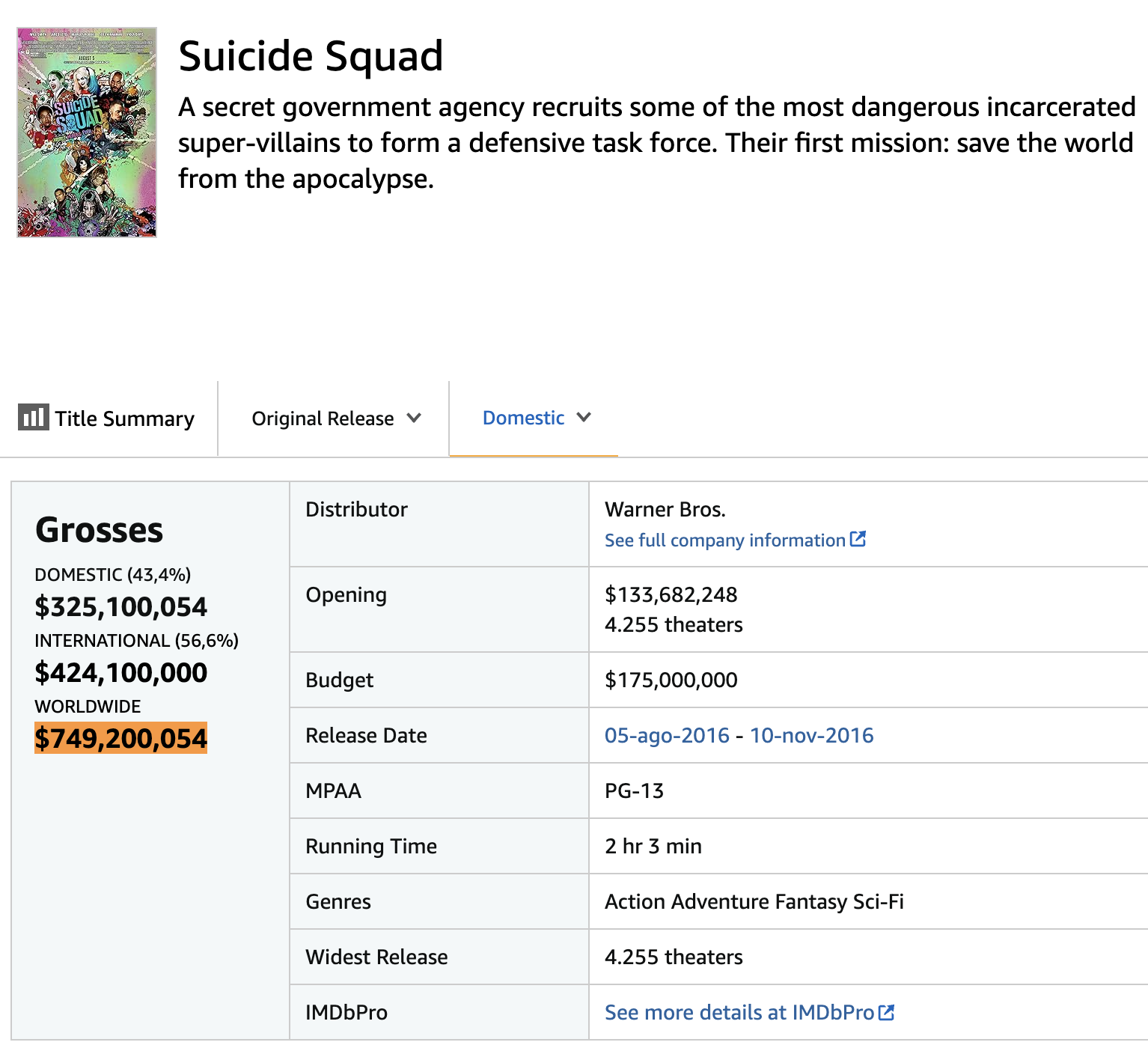
Task: Select the international gross $424,100,000
Action: [121, 673]
